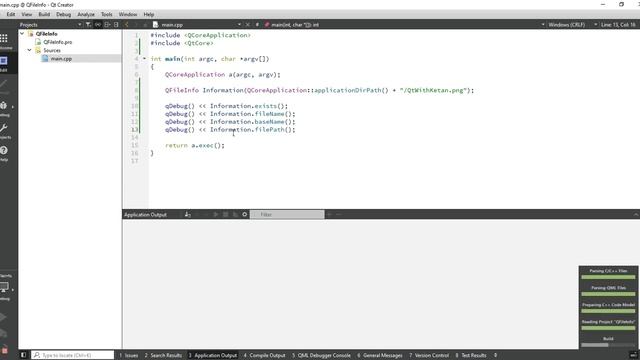
Task: Open the 8 Test Results pane
Action: (471, 355)
